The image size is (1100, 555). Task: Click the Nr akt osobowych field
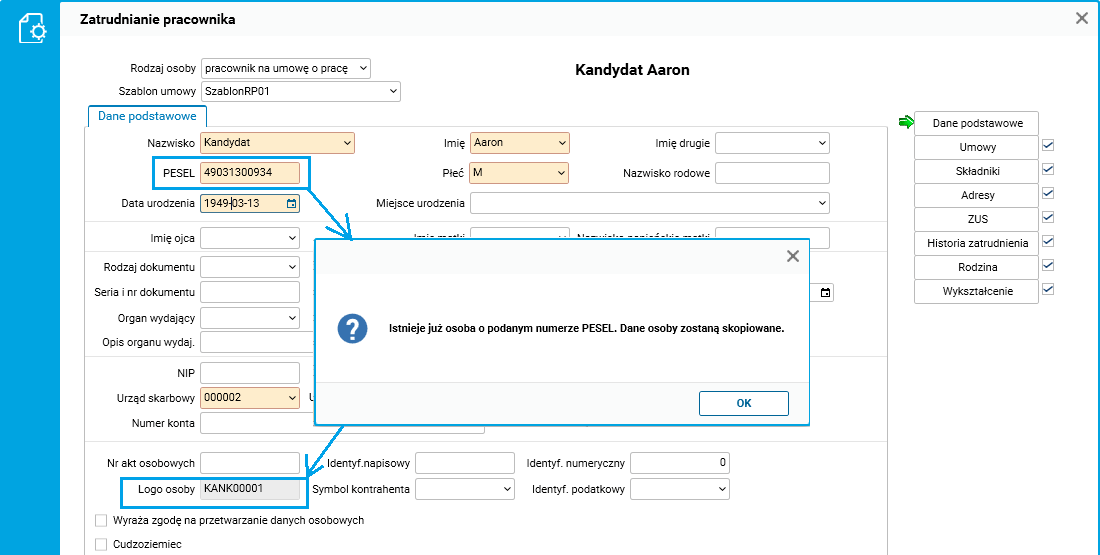pyautogui.click(x=250, y=463)
